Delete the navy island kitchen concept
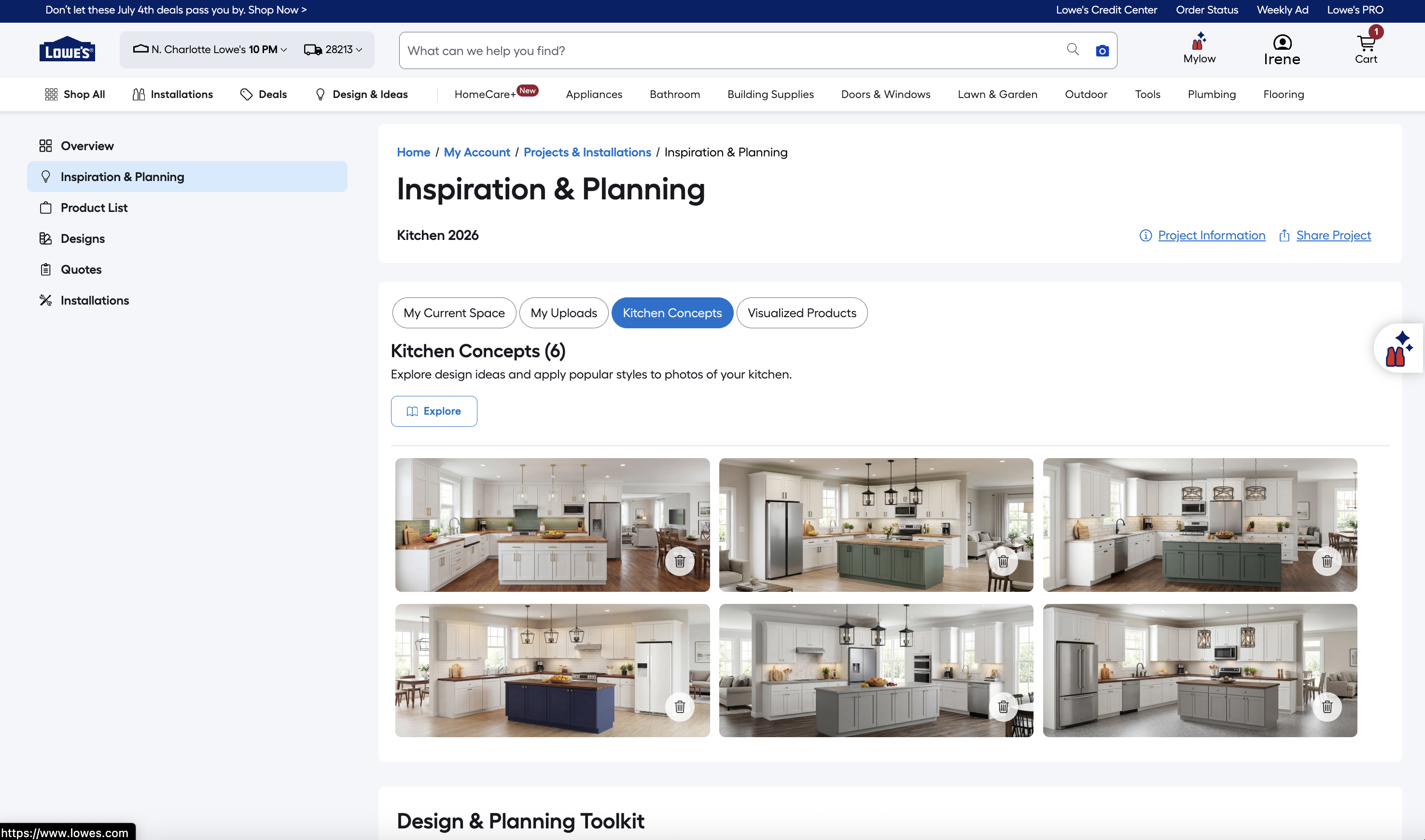 [680, 706]
